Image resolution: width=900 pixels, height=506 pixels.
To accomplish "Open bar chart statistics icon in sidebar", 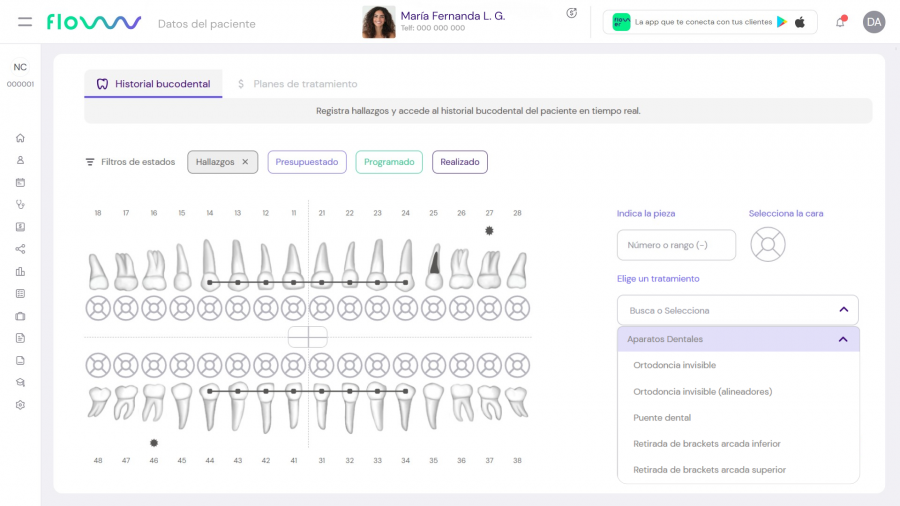I will click(x=20, y=271).
